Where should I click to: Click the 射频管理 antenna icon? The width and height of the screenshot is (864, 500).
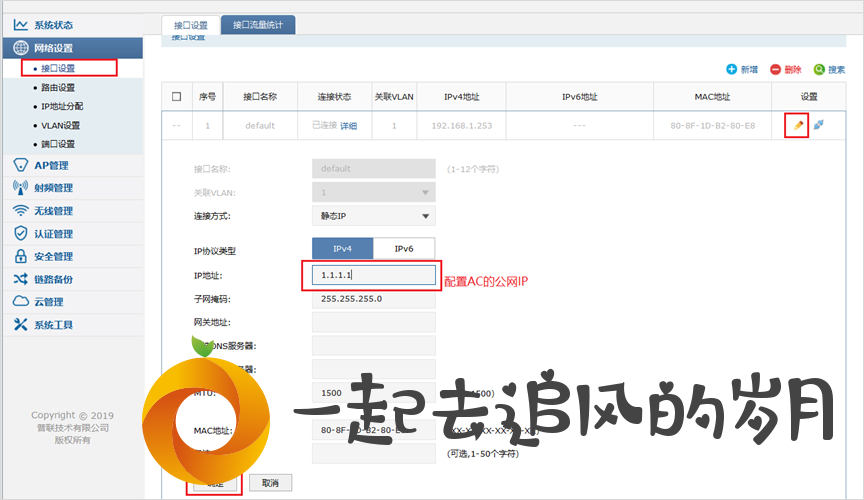click(20, 187)
